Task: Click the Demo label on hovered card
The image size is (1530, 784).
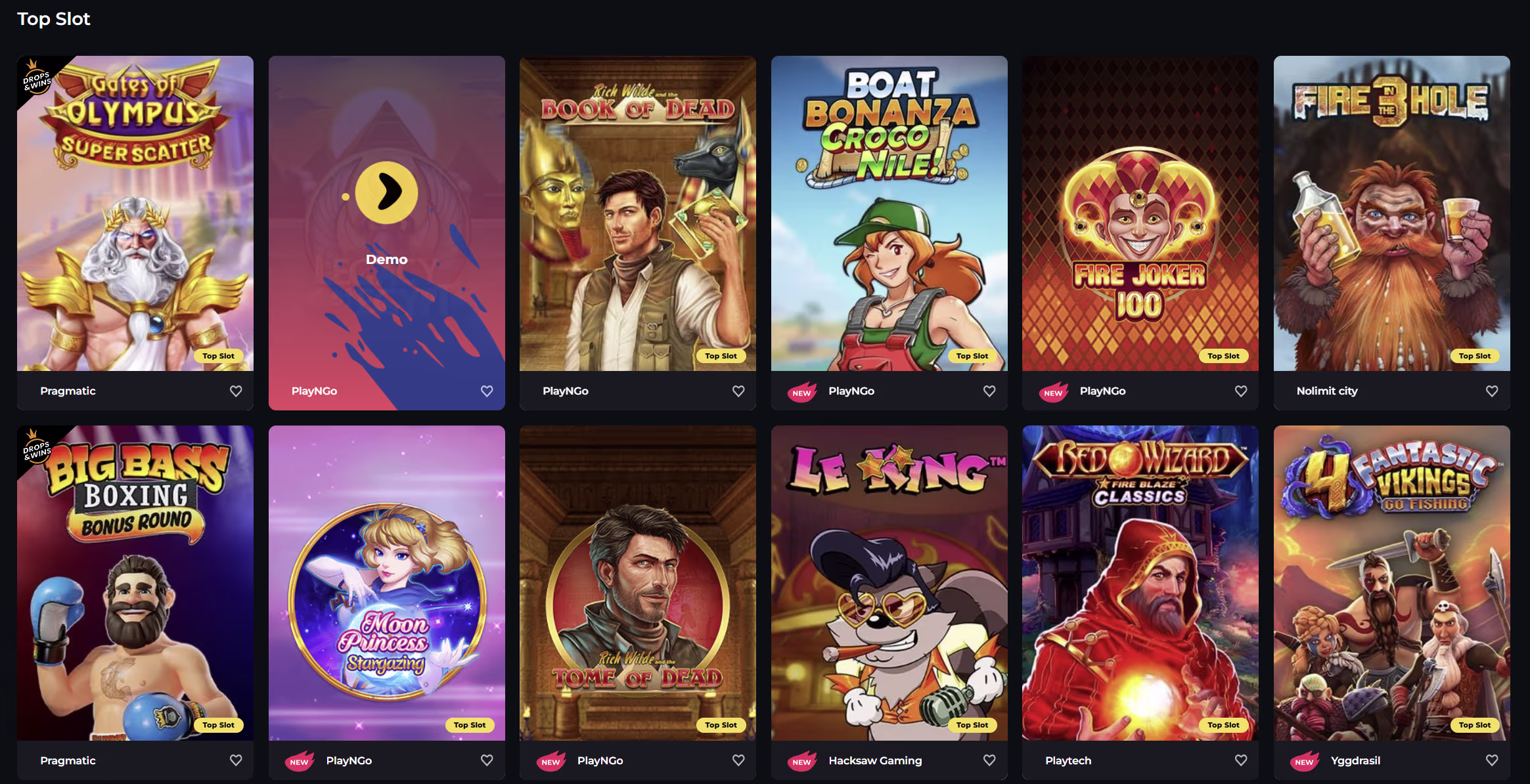Action: coord(386,259)
